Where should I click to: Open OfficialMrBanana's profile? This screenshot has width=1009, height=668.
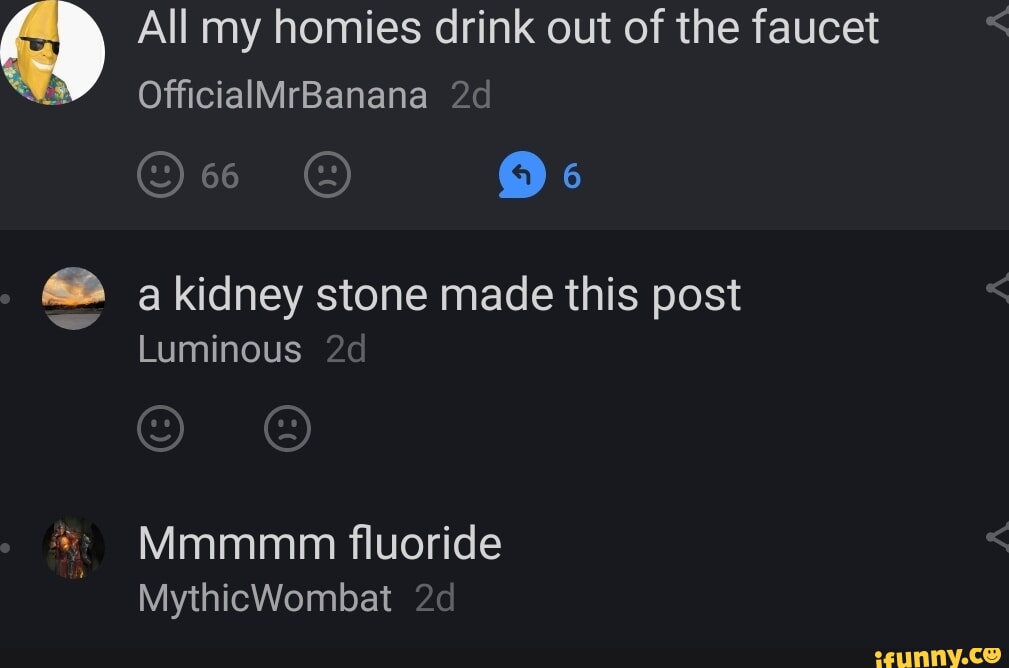(x=281, y=93)
